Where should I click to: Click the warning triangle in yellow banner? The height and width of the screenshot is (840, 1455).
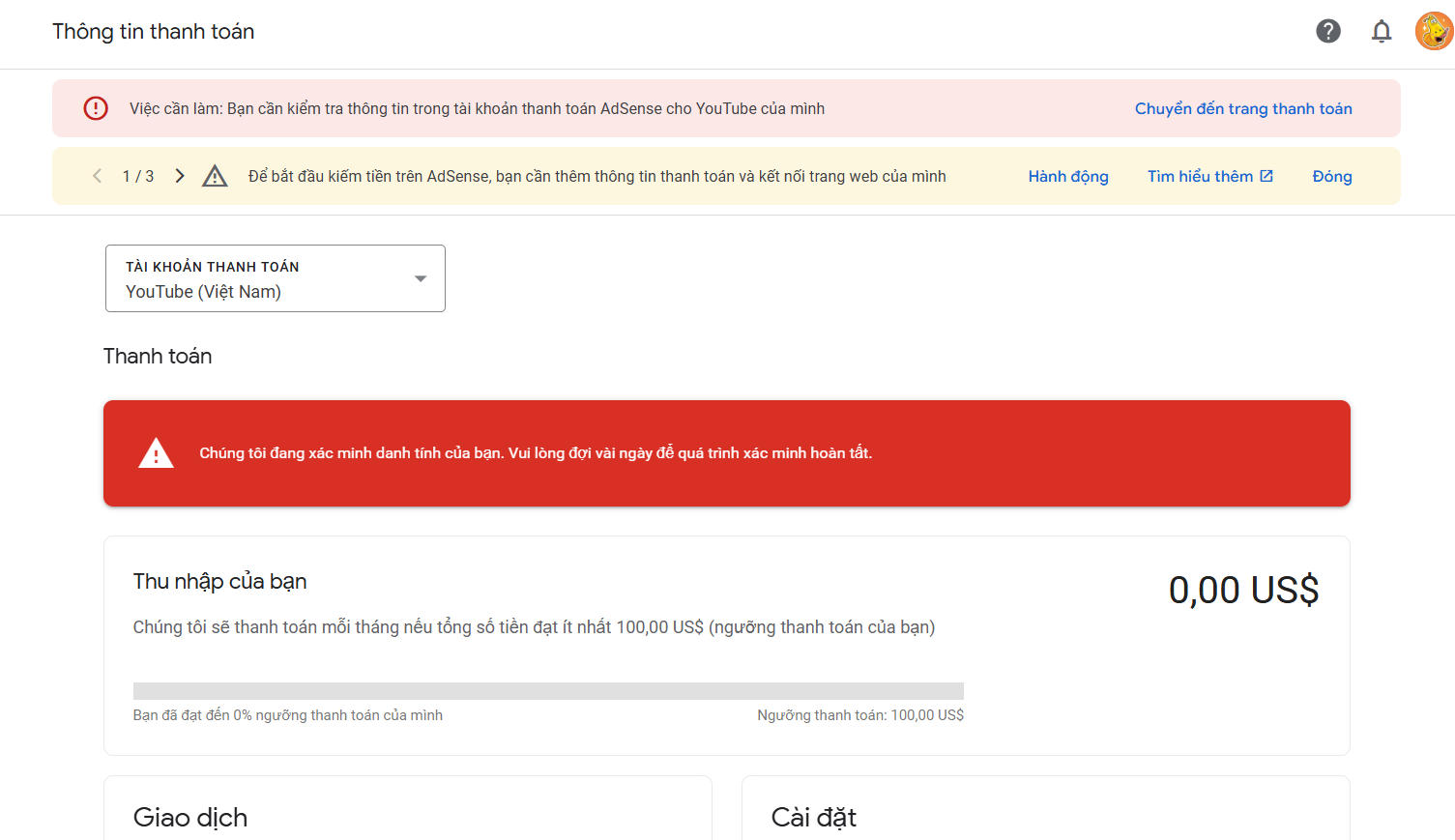(215, 176)
